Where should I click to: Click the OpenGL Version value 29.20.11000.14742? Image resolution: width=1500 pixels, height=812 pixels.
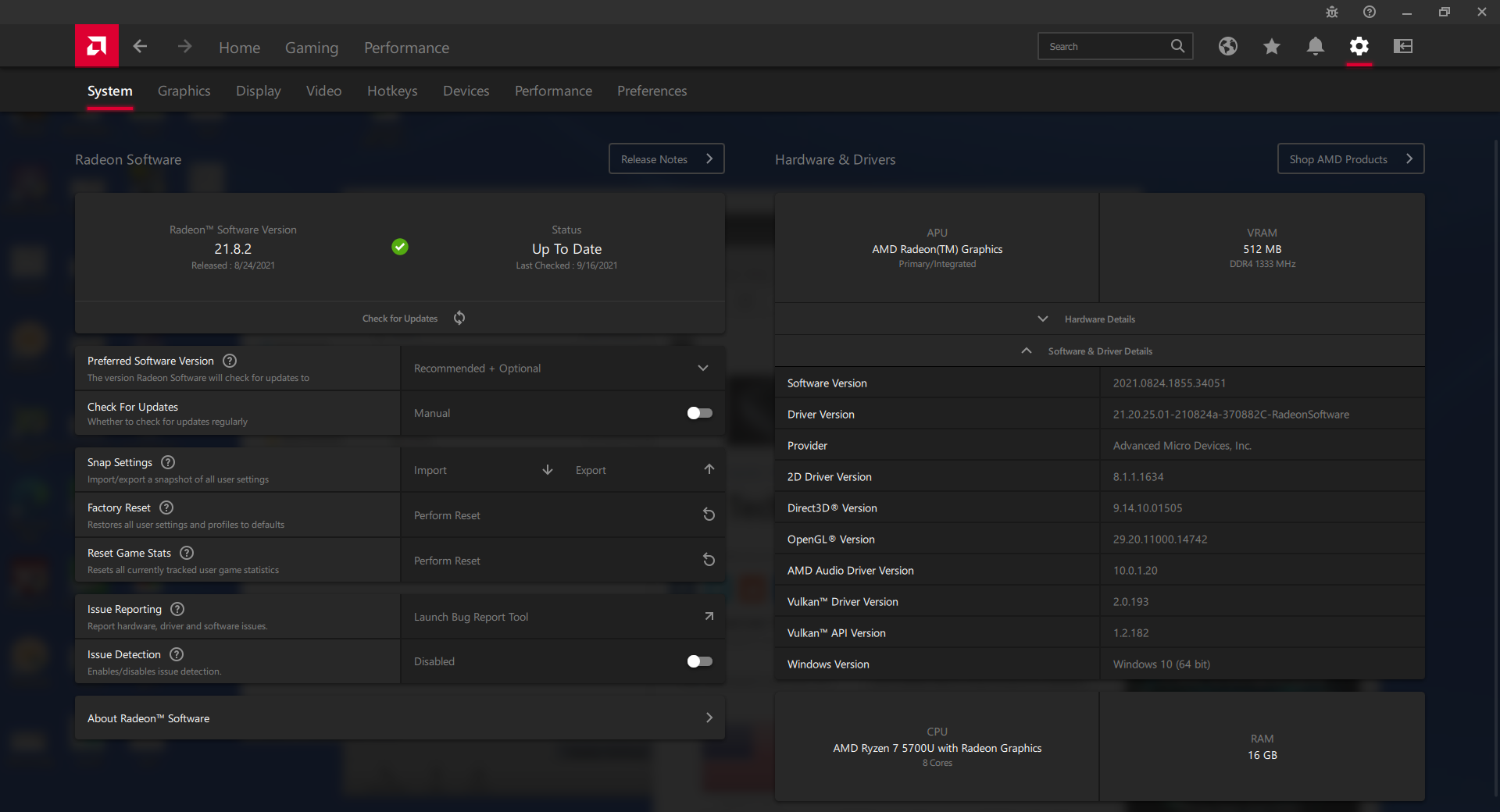1160,539
